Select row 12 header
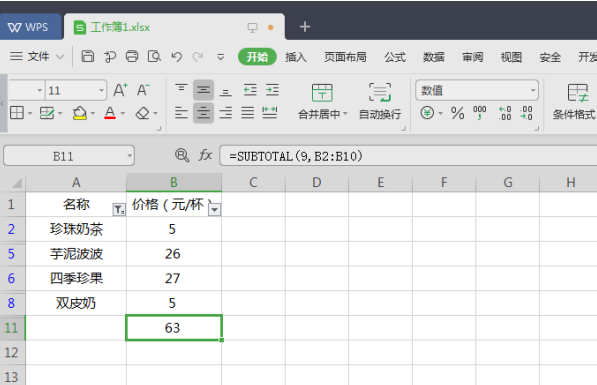 click(x=12, y=352)
